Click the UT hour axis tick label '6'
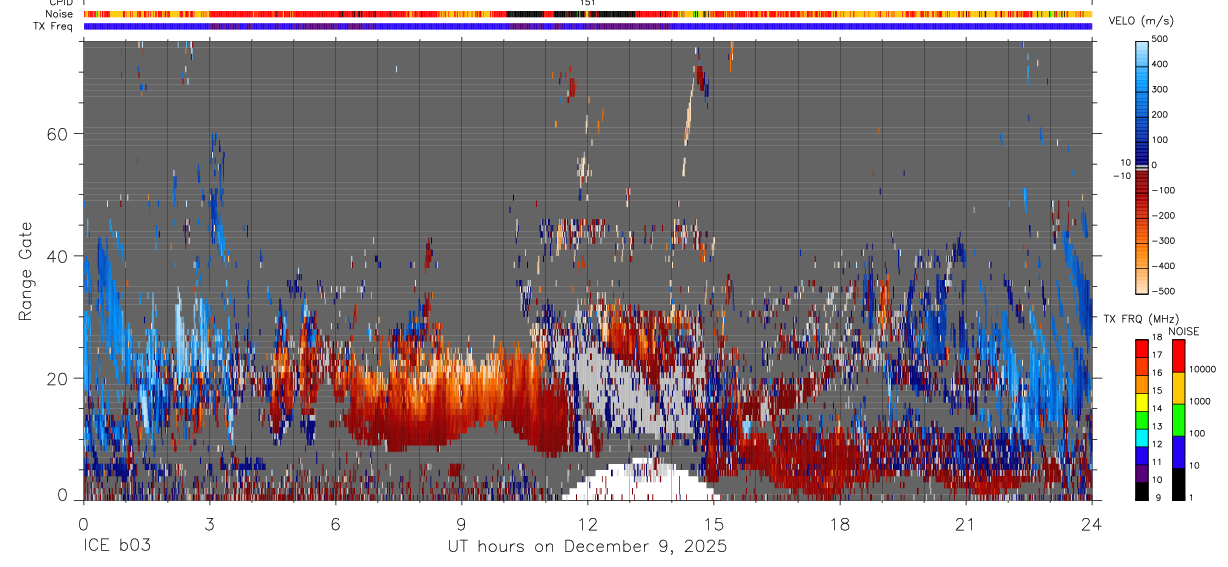 click(x=335, y=524)
